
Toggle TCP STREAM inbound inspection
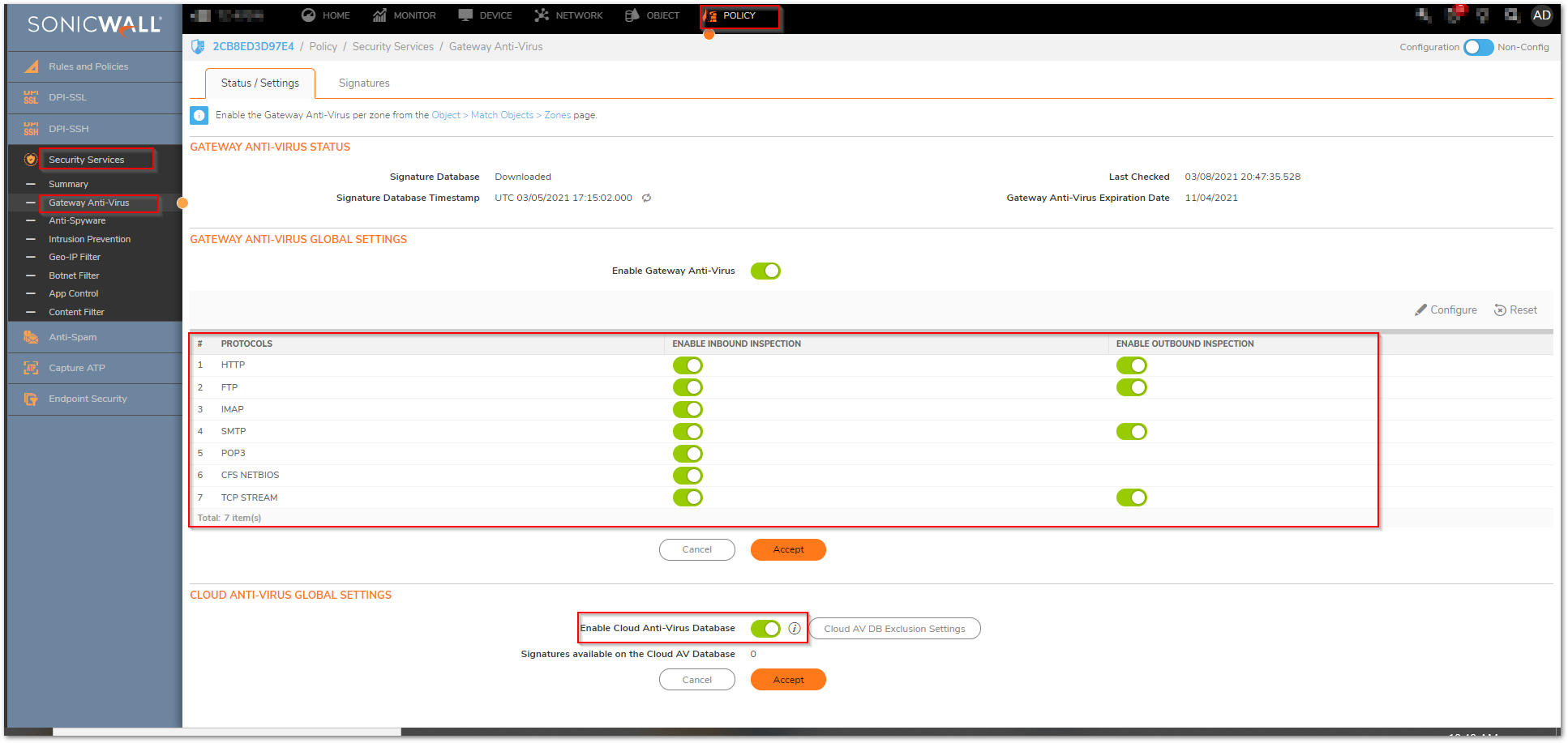pyautogui.click(x=688, y=497)
